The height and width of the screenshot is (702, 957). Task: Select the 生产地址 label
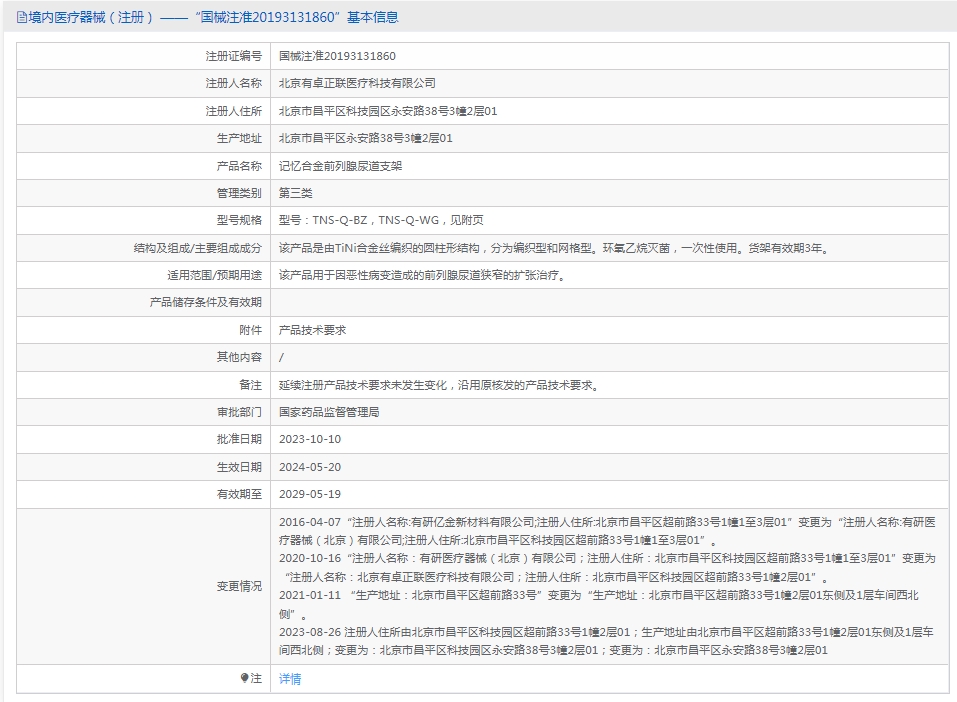click(x=239, y=139)
